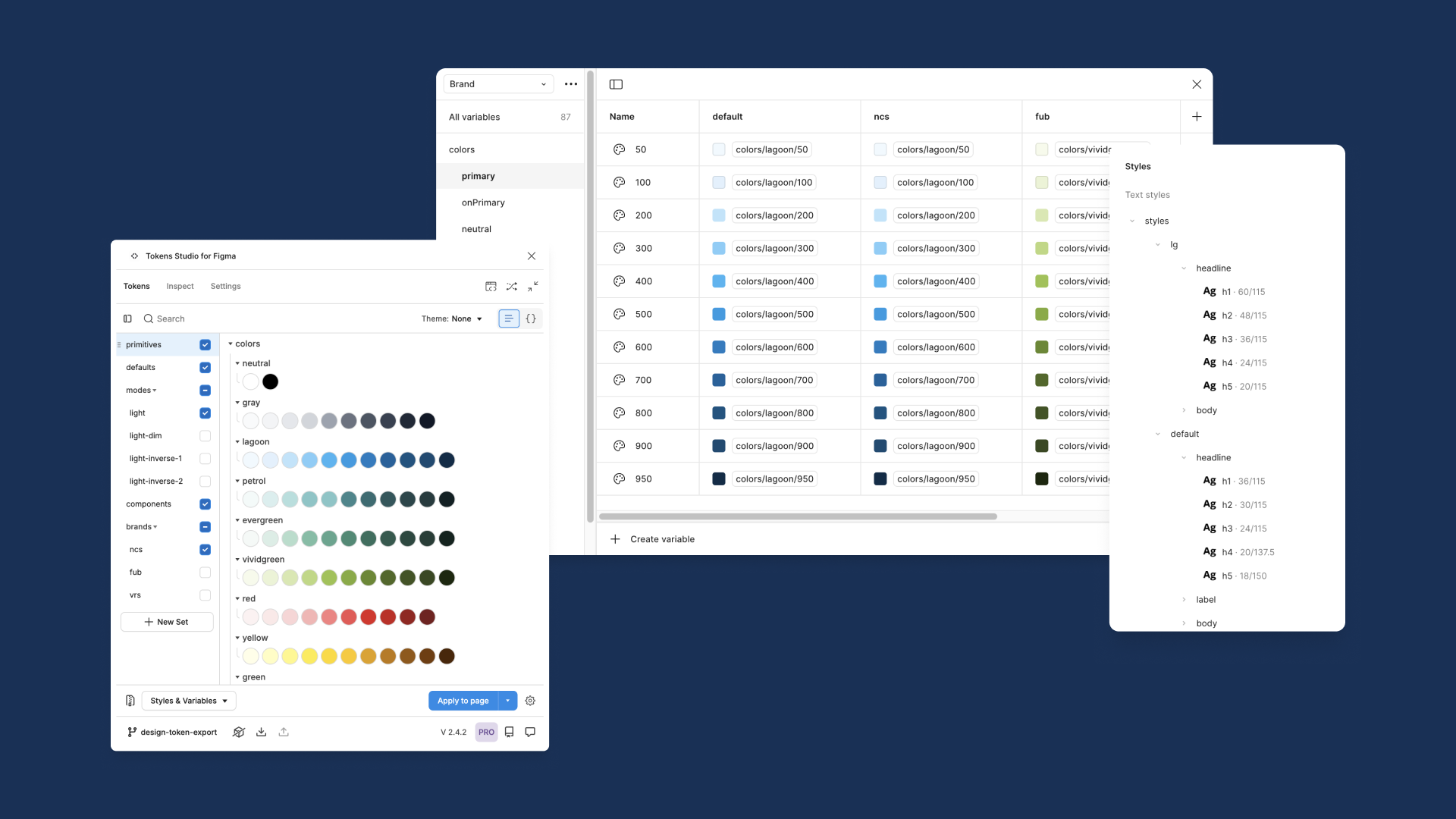Open the Theme: None dropdown
1456x819 pixels.
coord(452,319)
